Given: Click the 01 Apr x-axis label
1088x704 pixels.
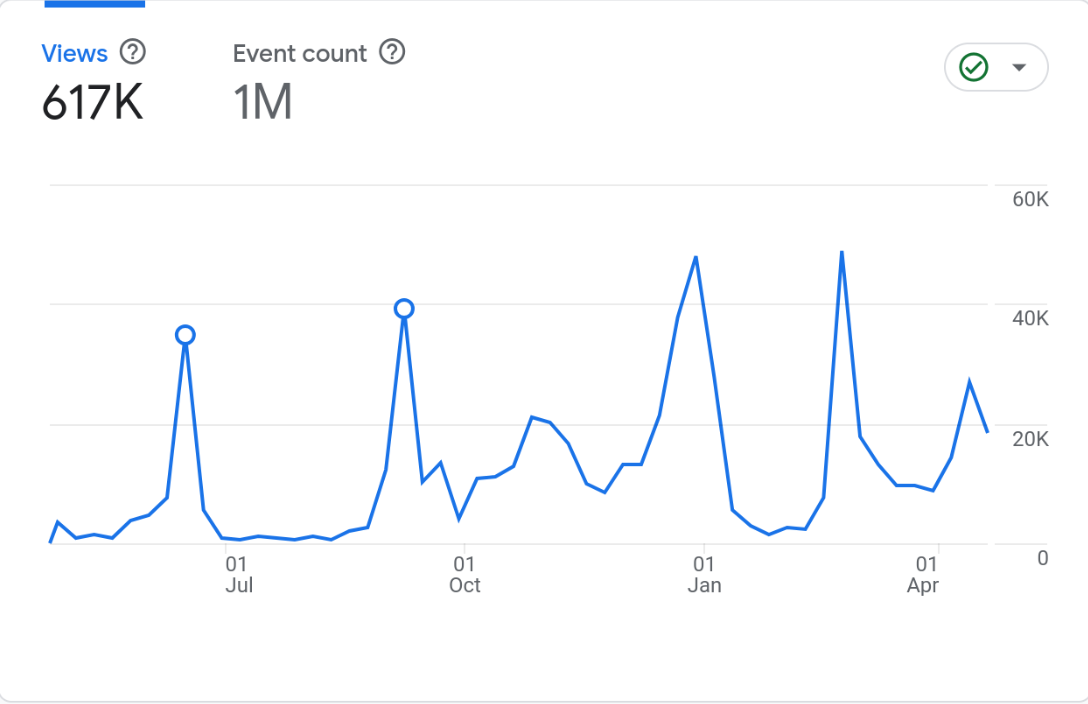Looking at the screenshot, I should [923, 576].
